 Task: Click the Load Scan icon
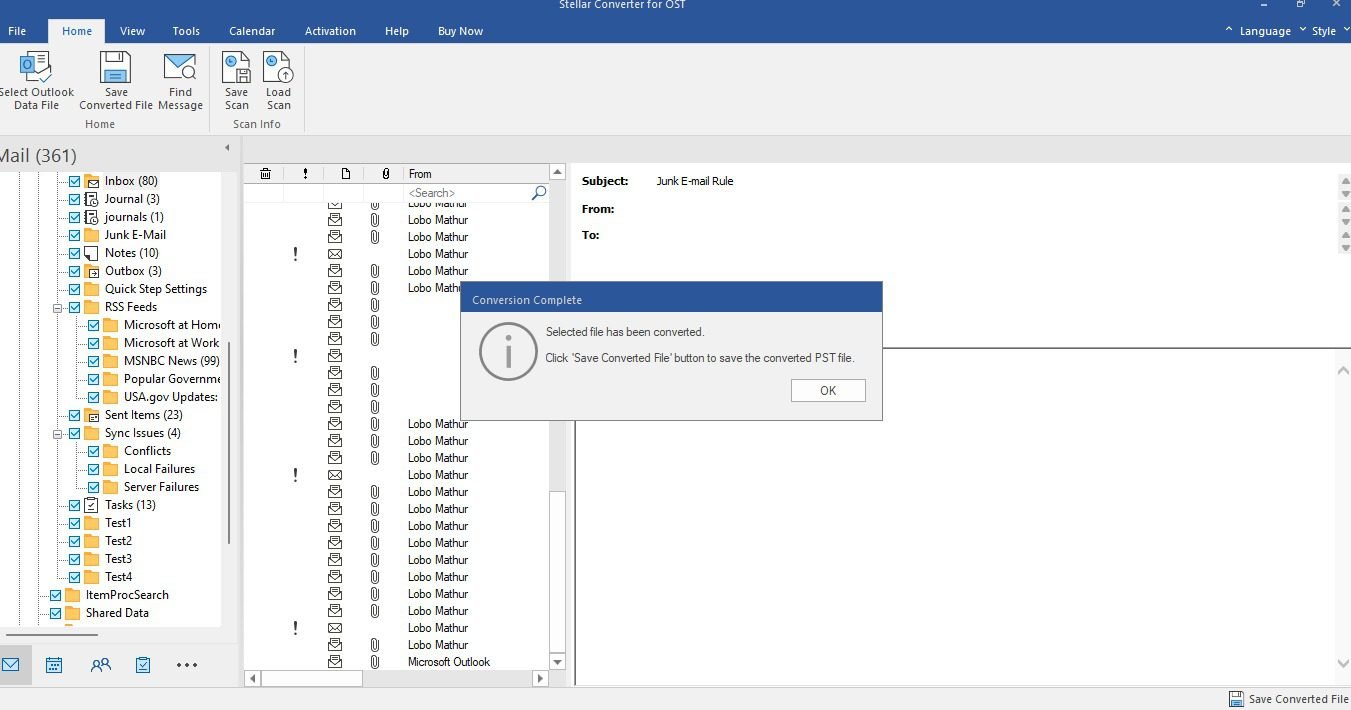278,68
